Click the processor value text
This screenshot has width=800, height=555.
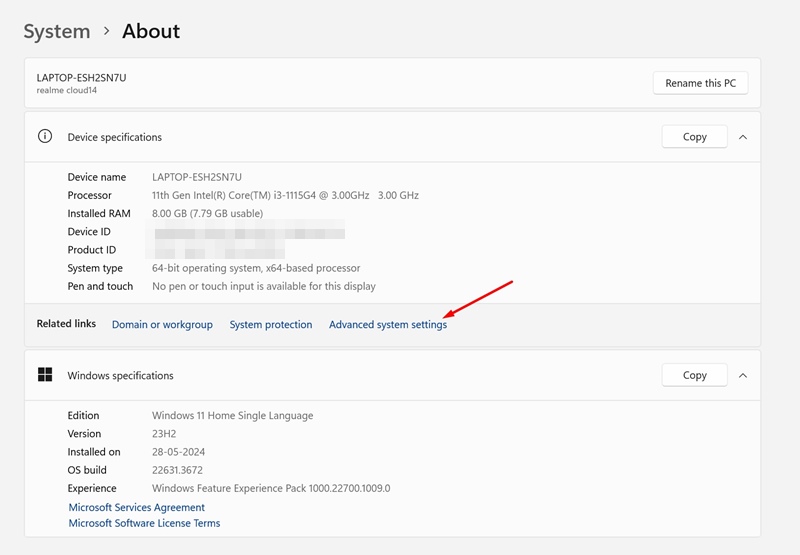point(285,196)
